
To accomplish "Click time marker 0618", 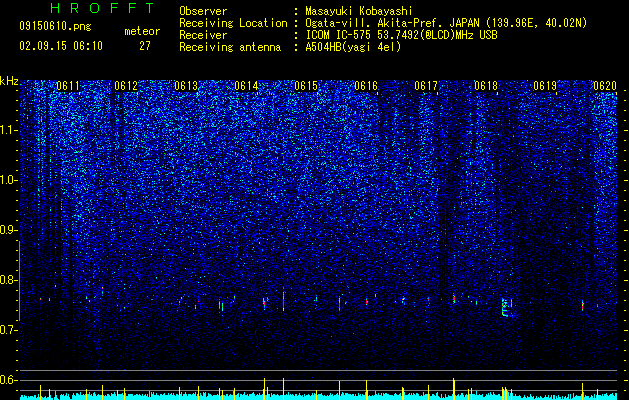I will [486, 86].
